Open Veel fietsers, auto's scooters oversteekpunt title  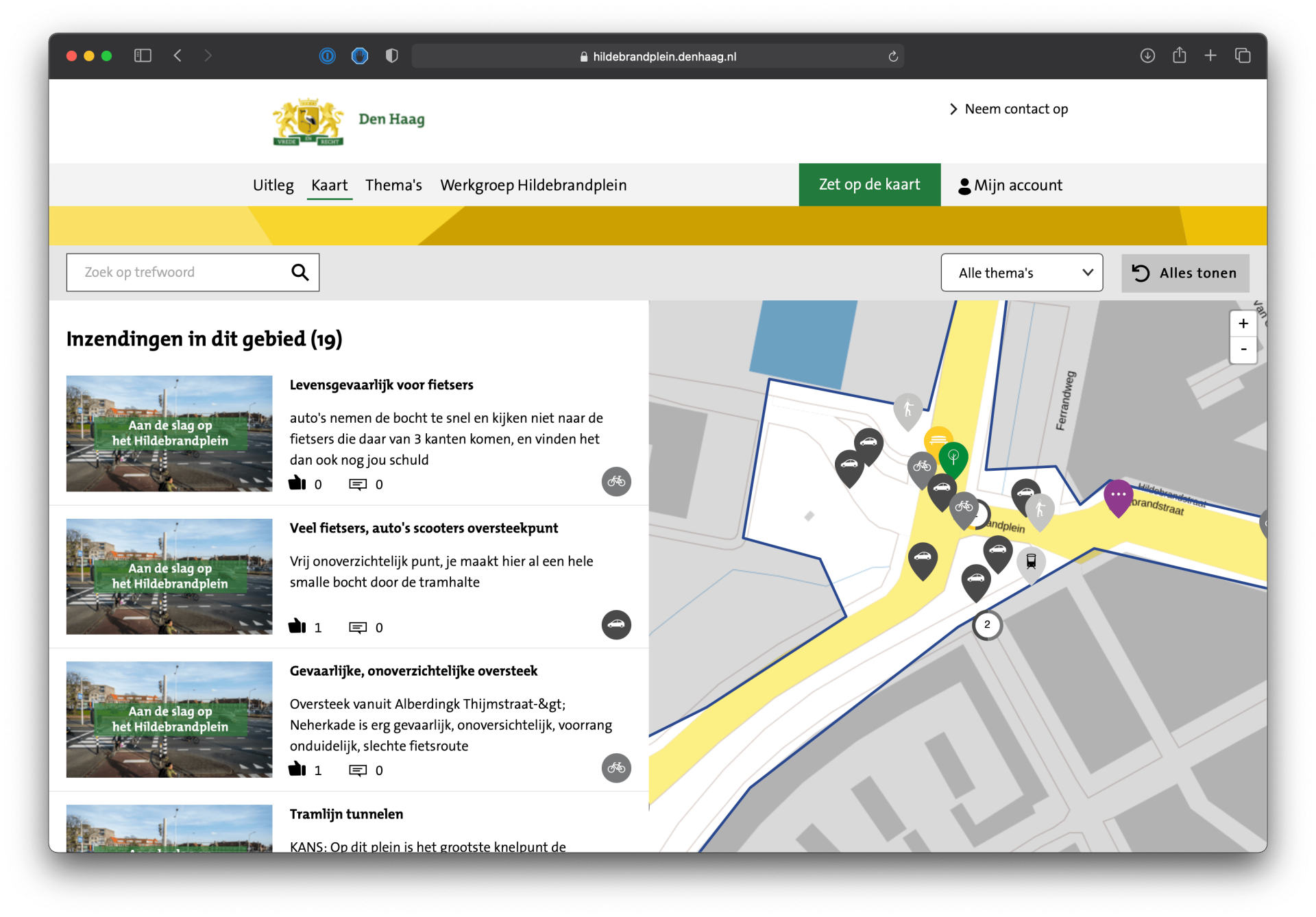tap(424, 528)
